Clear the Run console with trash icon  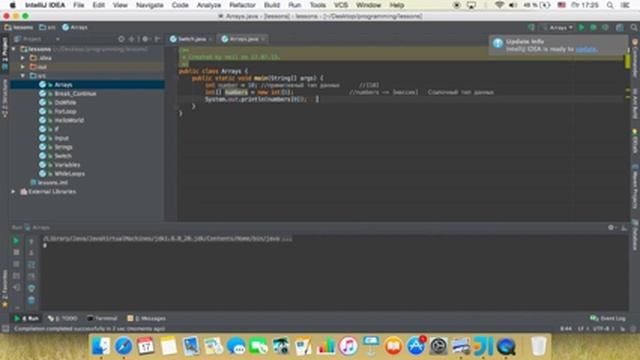coord(31,300)
